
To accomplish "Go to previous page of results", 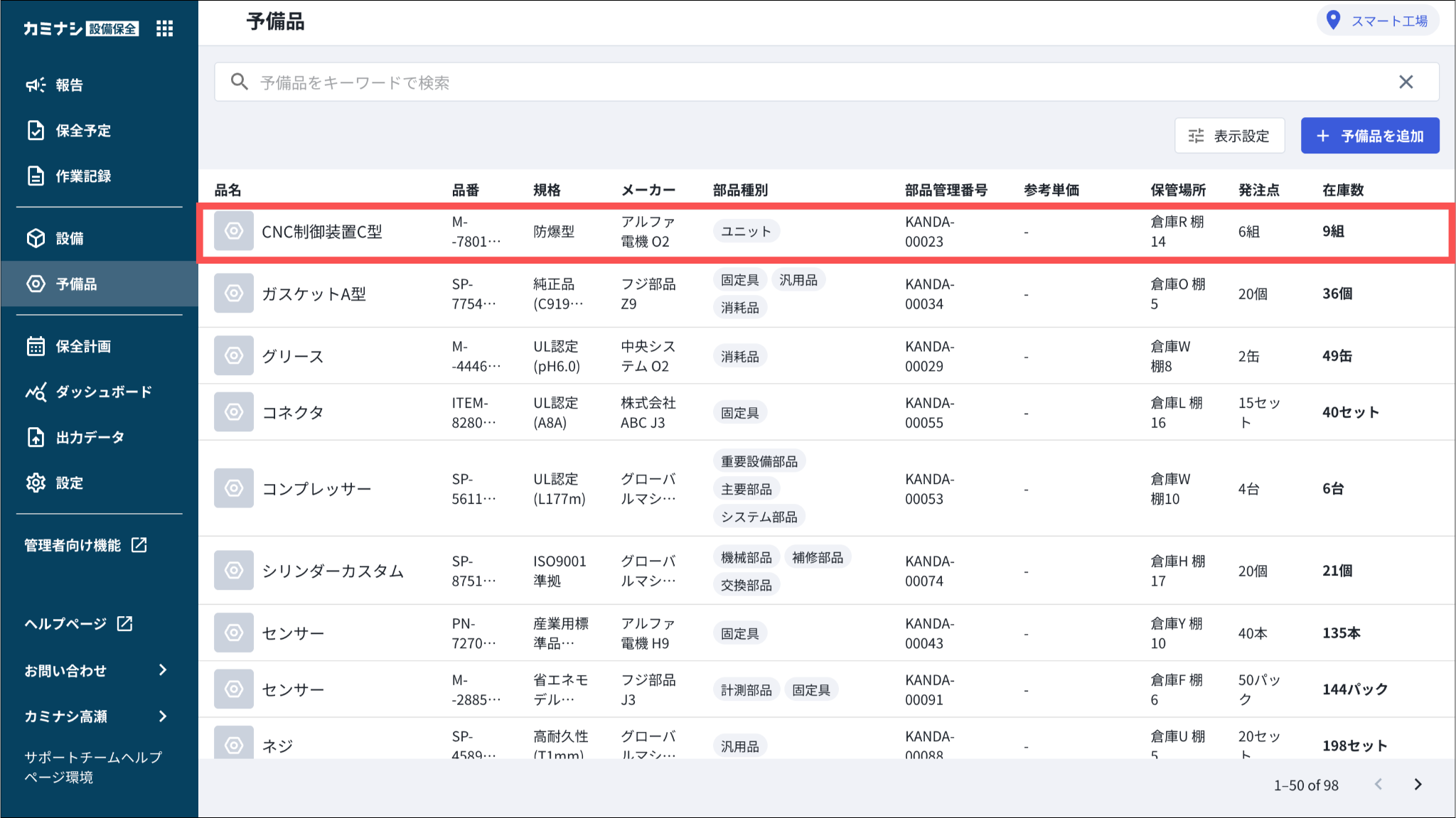I will point(1379,785).
